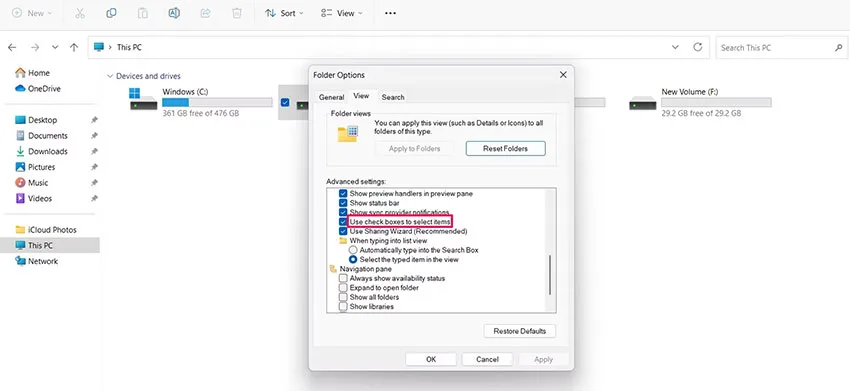Image resolution: width=850 pixels, height=391 pixels.
Task: Open Music quick access folder
Action: 32,183
